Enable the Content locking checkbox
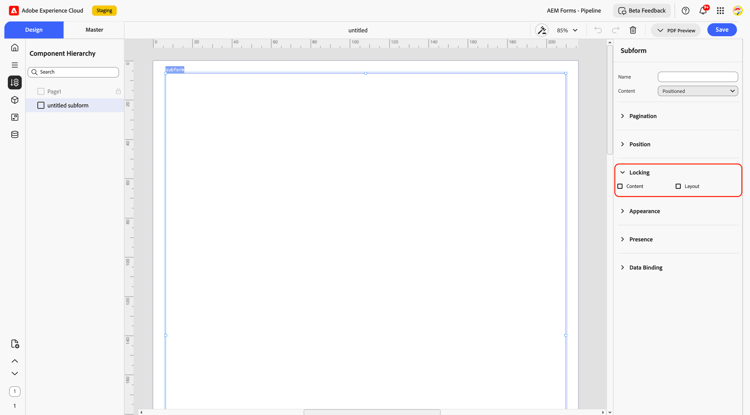The width and height of the screenshot is (750, 415). click(620, 186)
